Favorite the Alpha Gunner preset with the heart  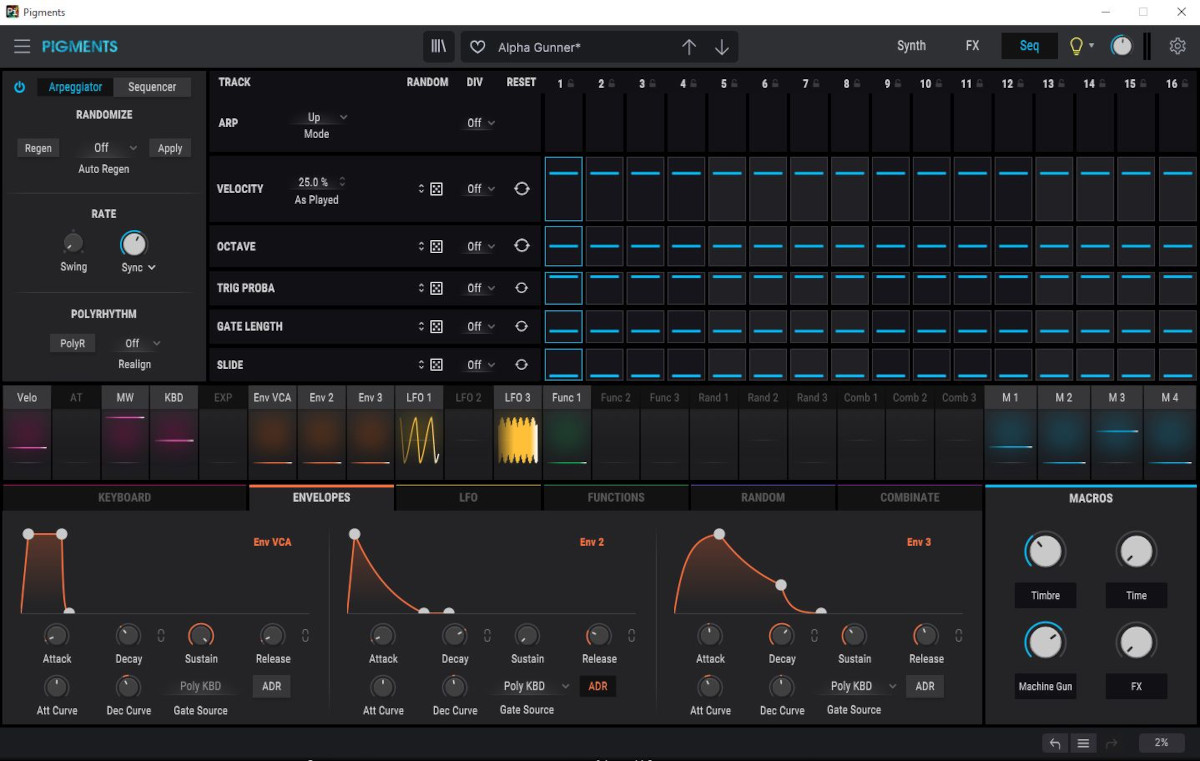click(478, 47)
